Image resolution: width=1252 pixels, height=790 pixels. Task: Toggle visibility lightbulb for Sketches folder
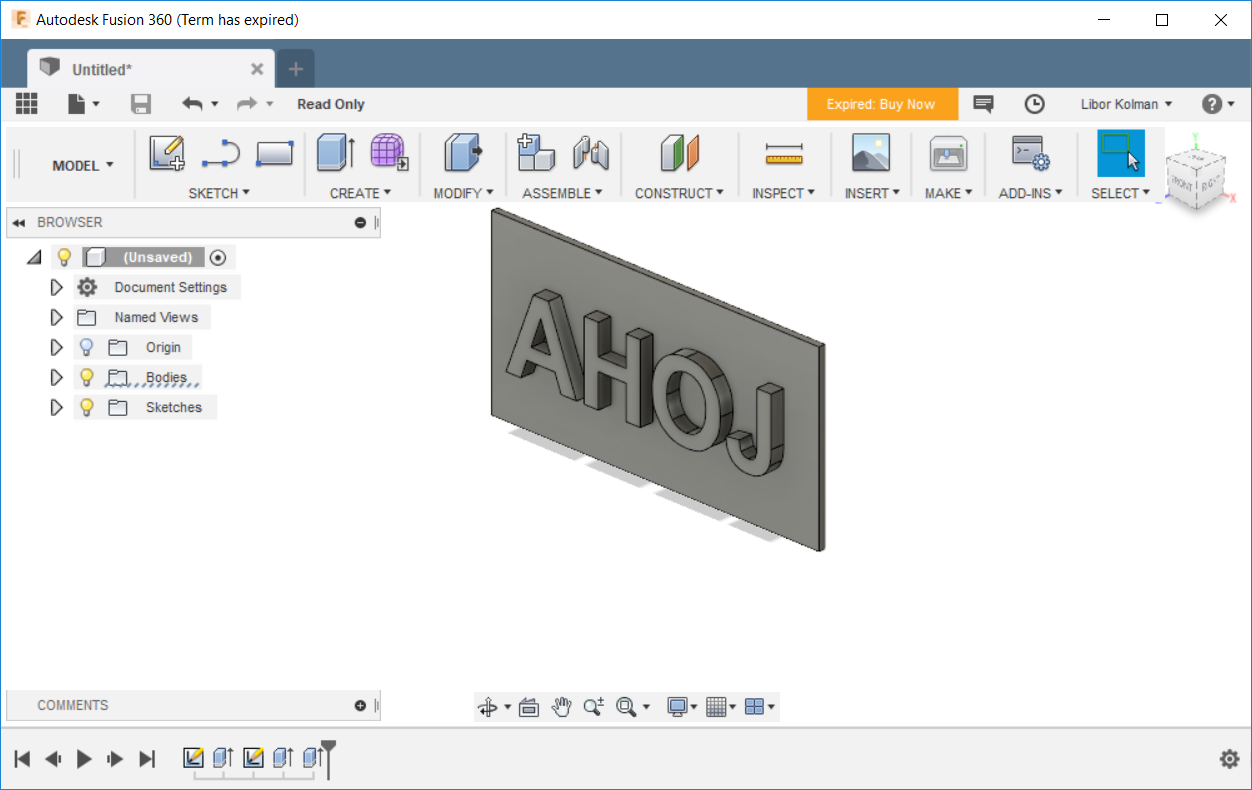[87, 407]
